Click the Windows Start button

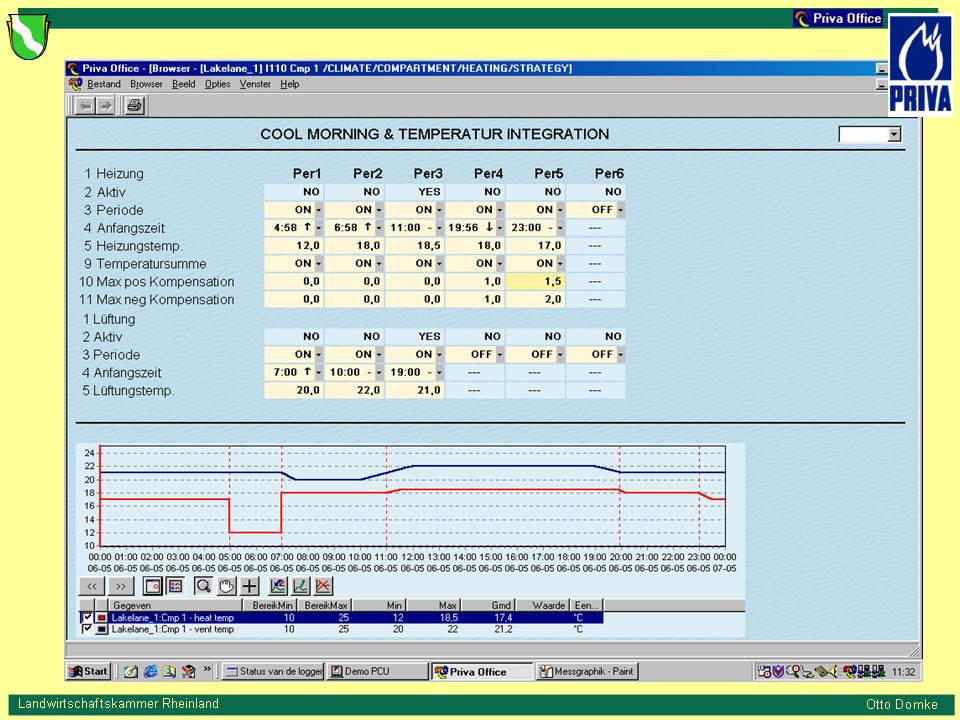88,671
